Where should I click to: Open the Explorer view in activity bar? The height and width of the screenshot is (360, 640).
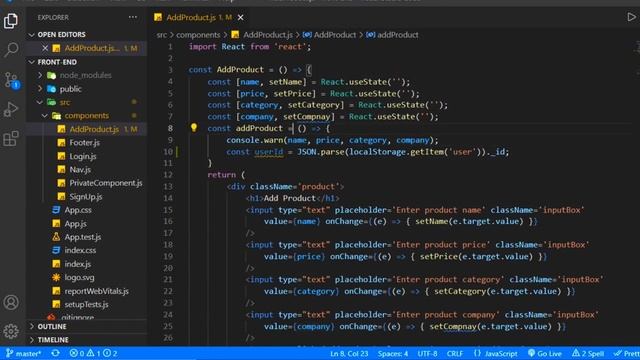(x=11, y=20)
